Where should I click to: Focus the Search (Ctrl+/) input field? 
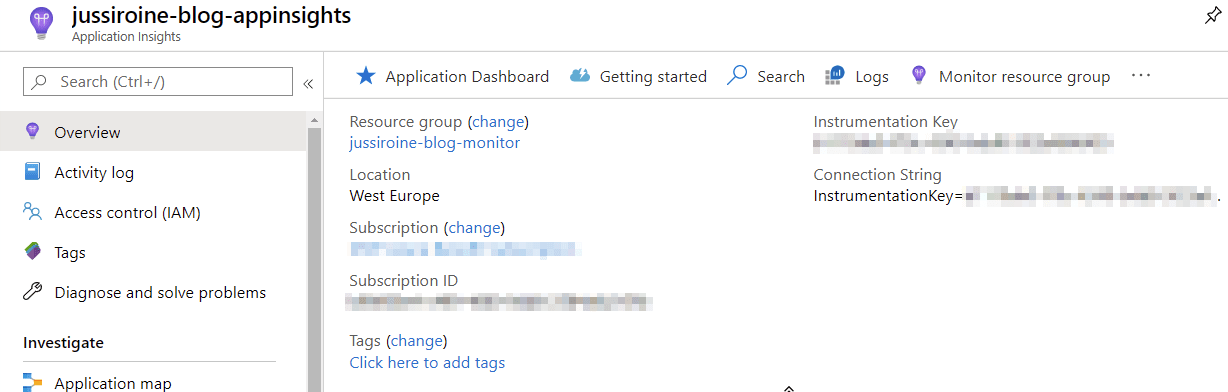pos(158,81)
